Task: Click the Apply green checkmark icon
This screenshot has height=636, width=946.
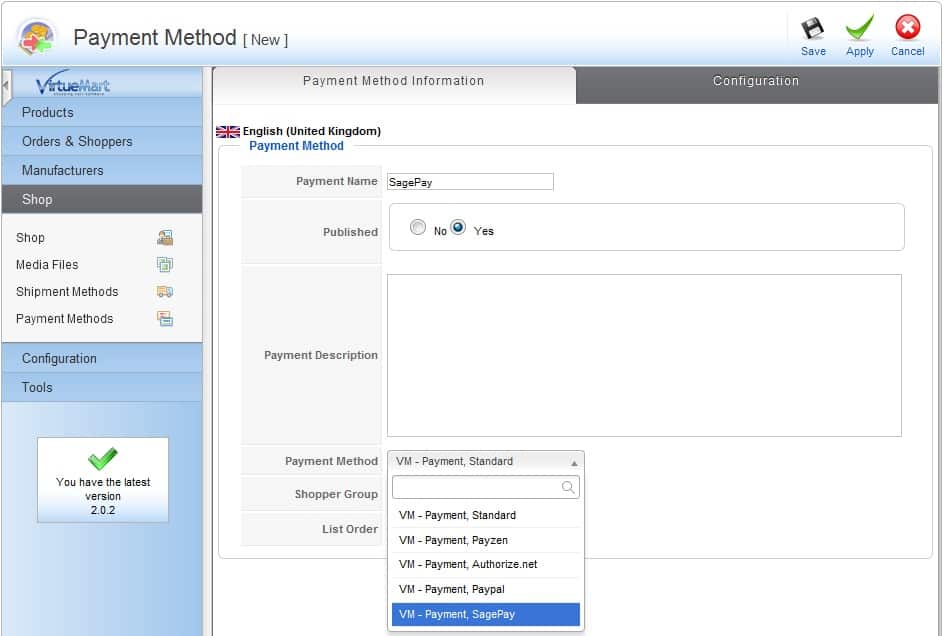Action: (859, 27)
